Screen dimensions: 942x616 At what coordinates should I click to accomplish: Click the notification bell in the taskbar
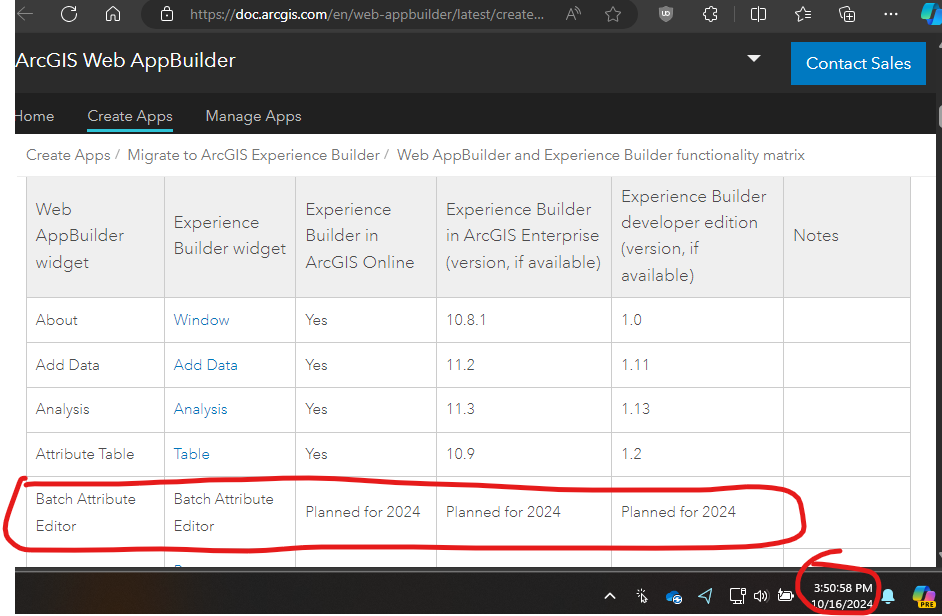coord(888,596)
